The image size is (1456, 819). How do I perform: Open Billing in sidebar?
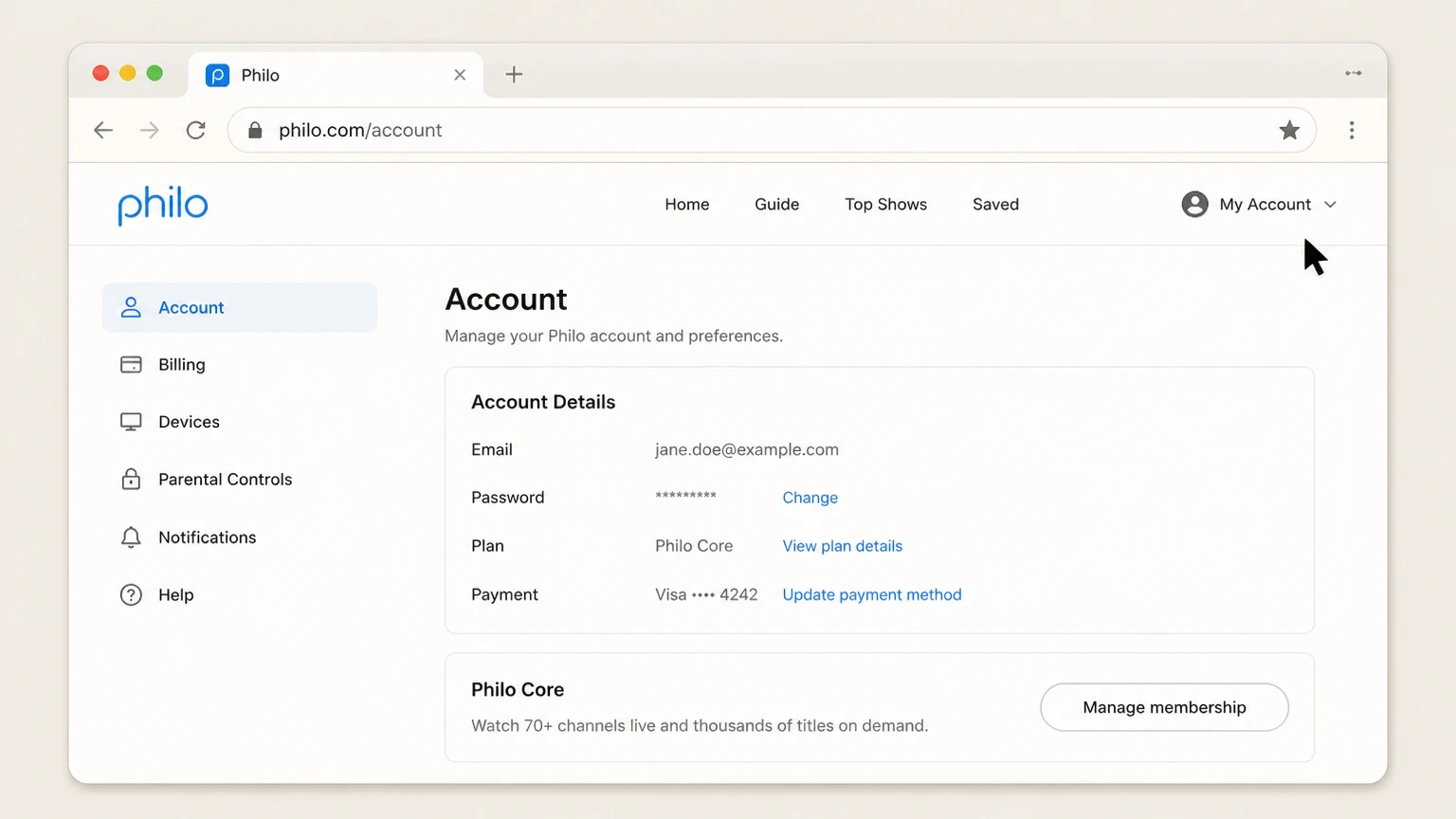tap(240, 365)
